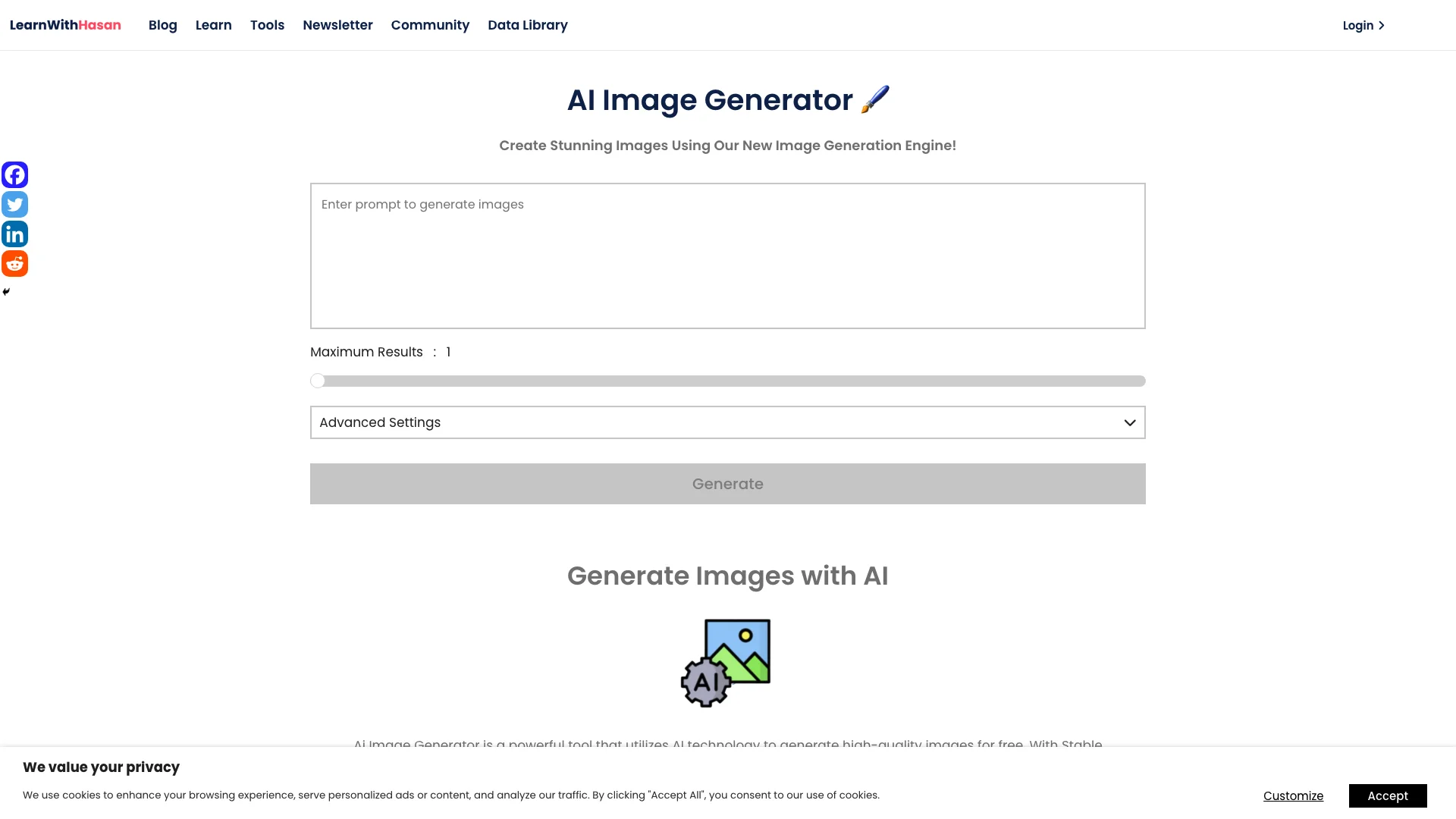Click the prompt text input field
1456x819 pixels.
727,255
